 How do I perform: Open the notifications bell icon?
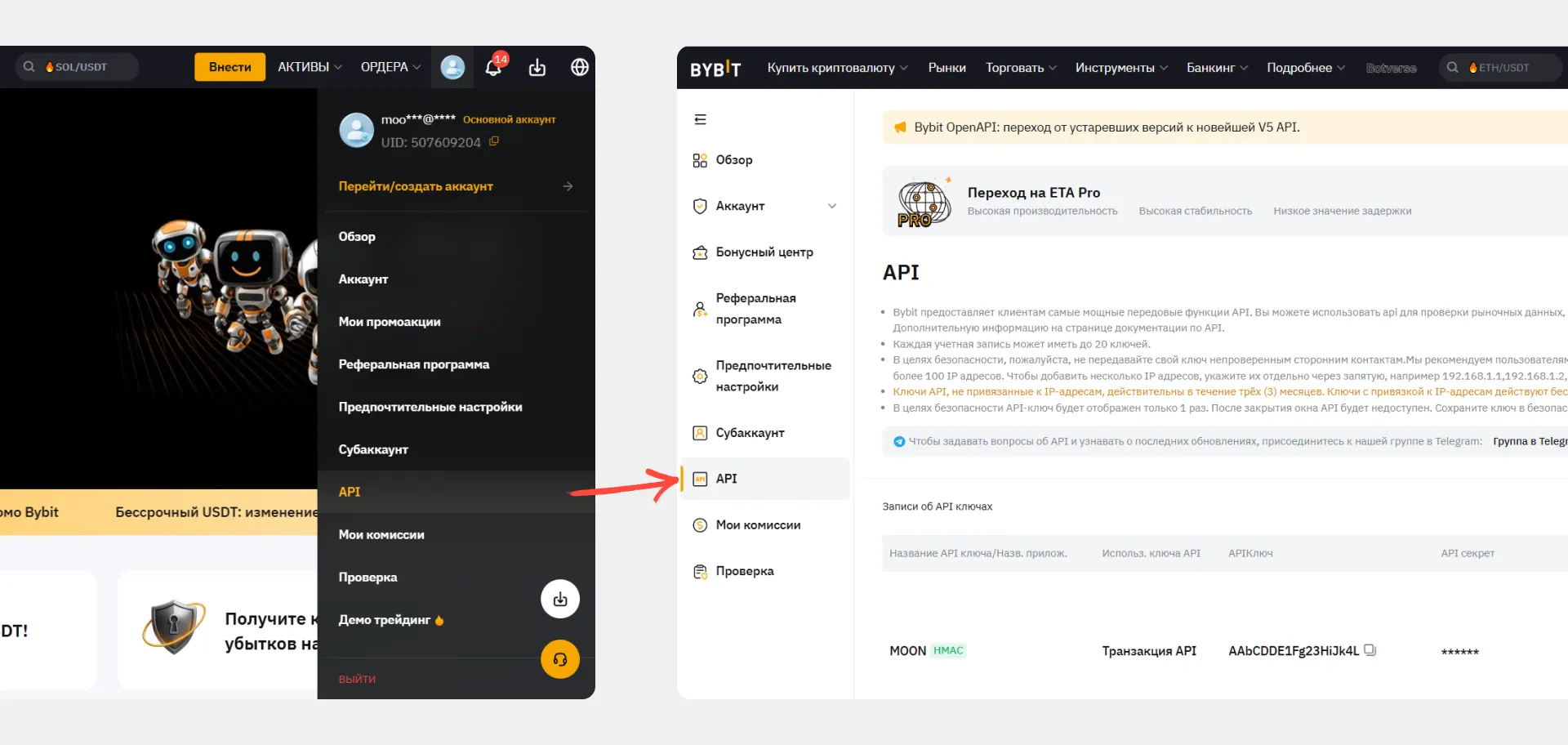tap(493, 68)
